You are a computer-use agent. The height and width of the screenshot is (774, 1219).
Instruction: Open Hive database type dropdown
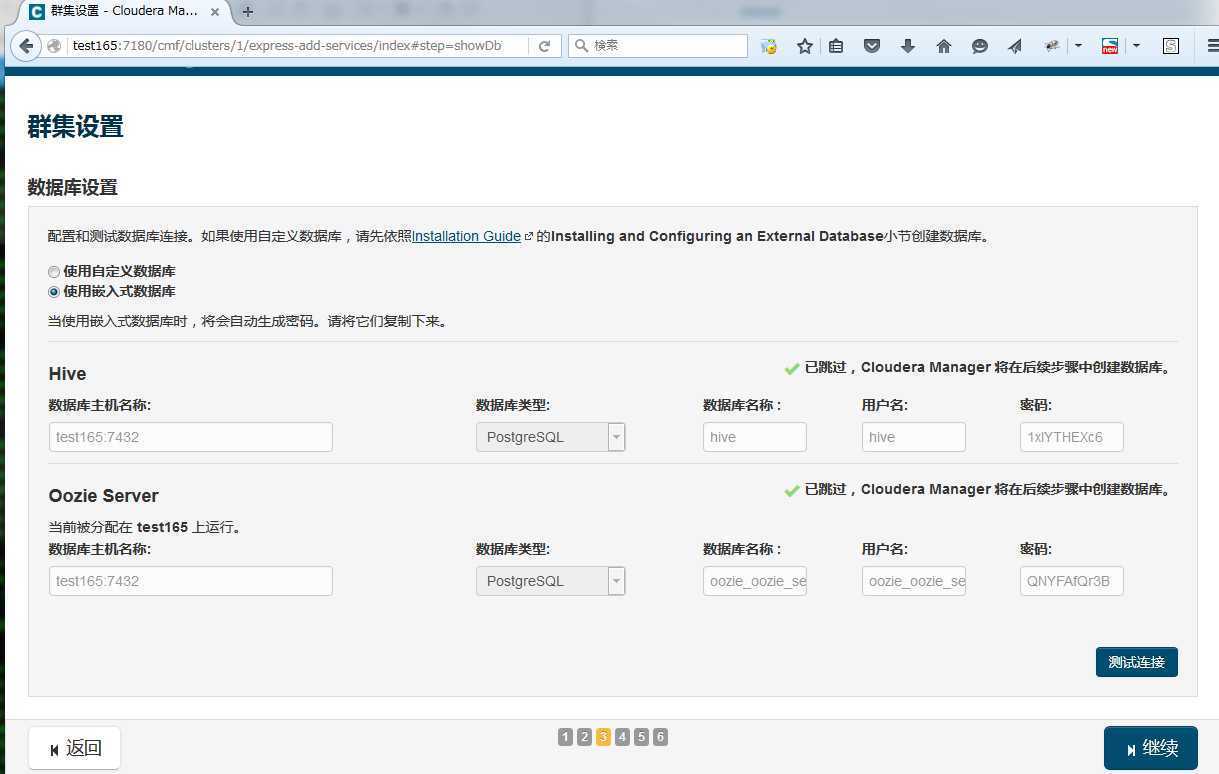click(x=550, y=437)
